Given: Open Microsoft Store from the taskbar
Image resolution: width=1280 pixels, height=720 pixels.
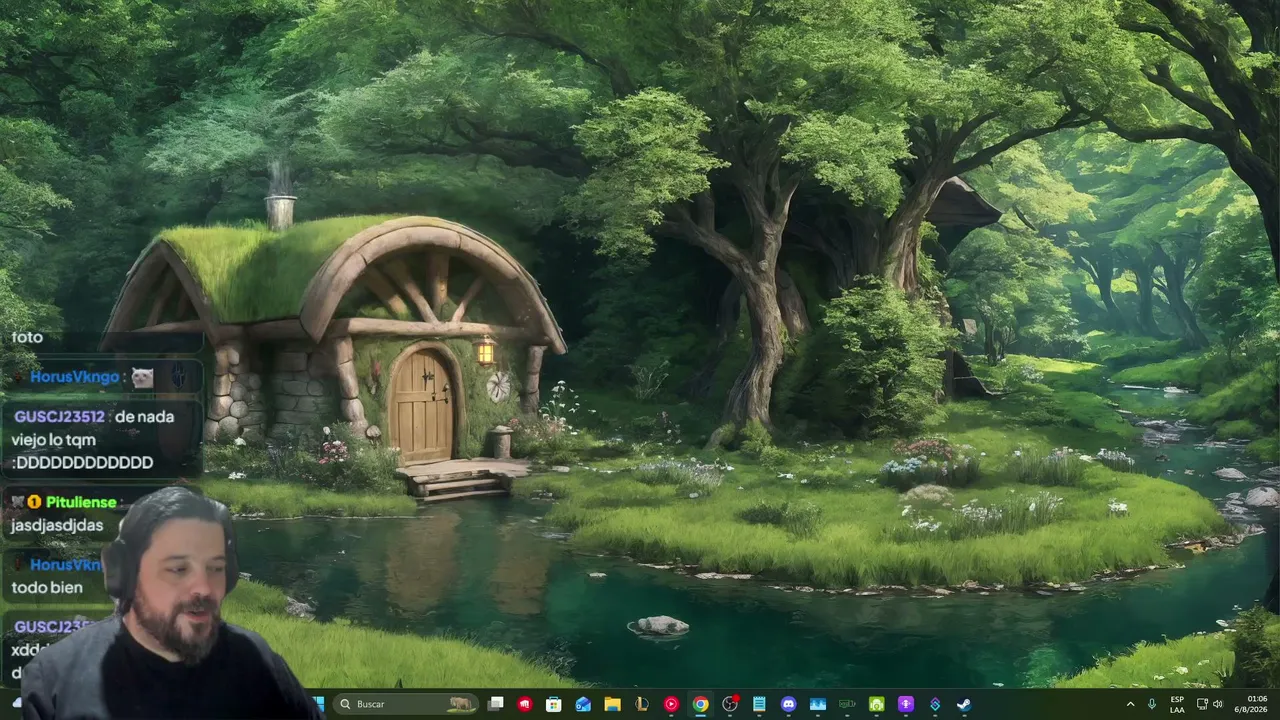Looking at the screenshot, I should coord(554,704).
